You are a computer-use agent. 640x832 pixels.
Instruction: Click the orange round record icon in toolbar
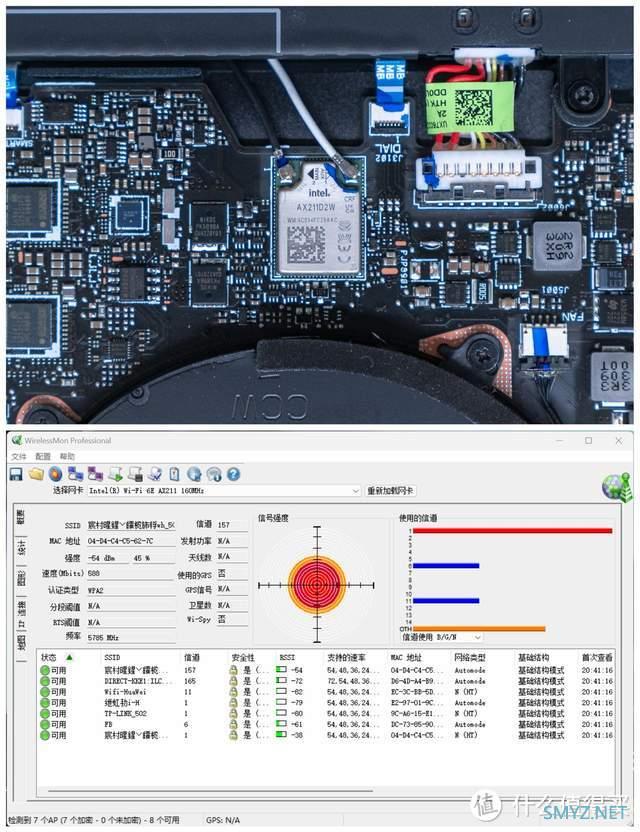tap(55, 474)
